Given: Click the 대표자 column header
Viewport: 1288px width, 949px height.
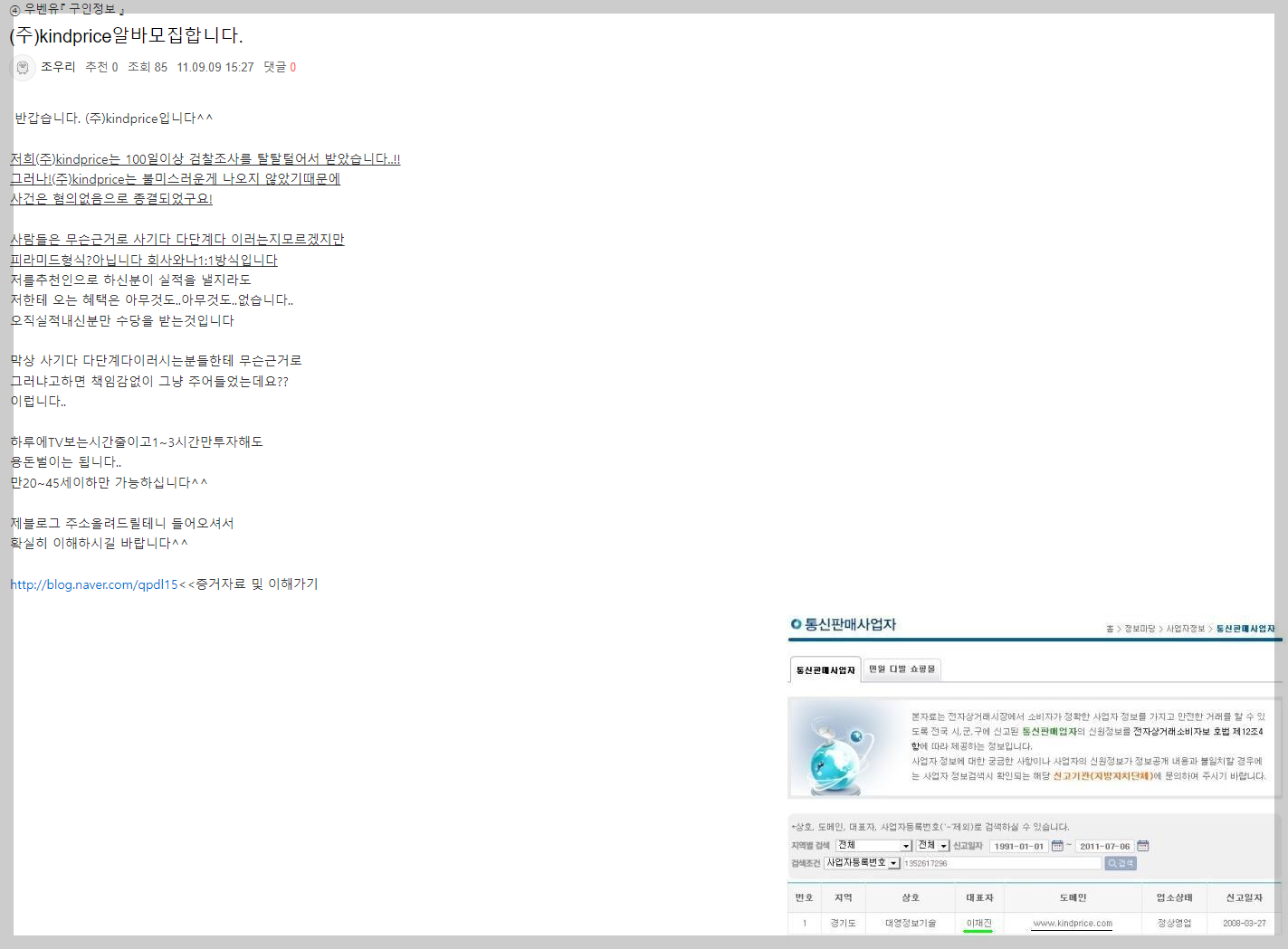Looking at the screenshot, I should [x=979, y=897].
